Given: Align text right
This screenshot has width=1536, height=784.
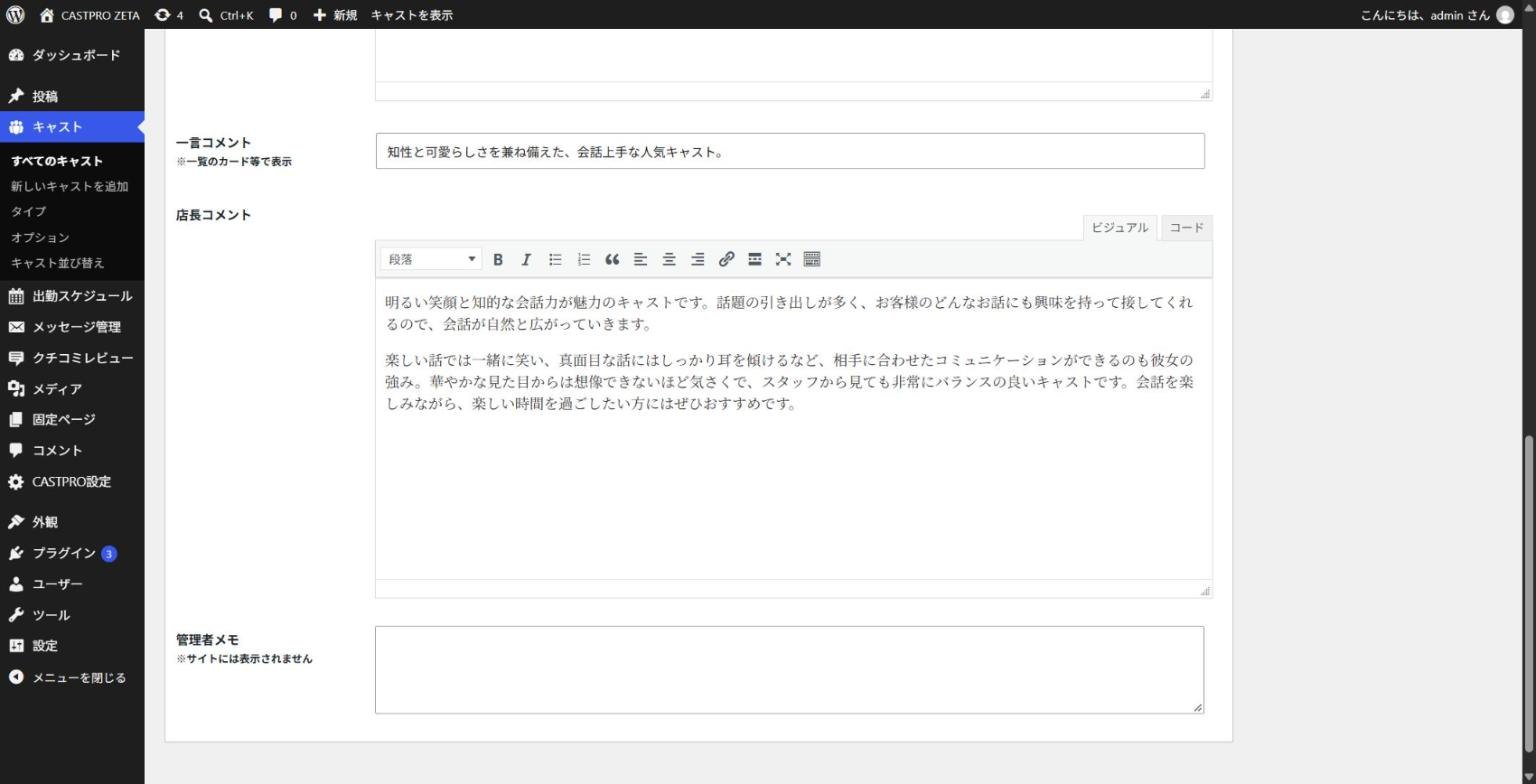Looking at the screenshot, I should [x=698, y=259].
